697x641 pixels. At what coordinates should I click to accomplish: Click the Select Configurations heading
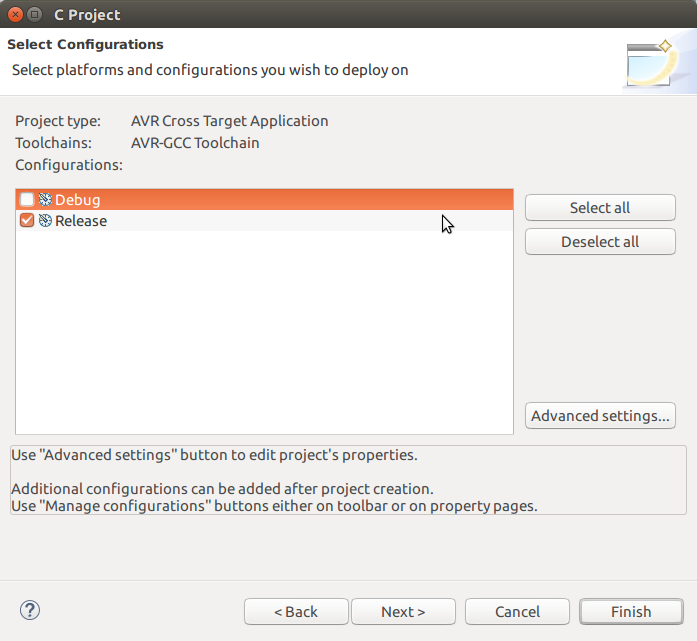85,44
